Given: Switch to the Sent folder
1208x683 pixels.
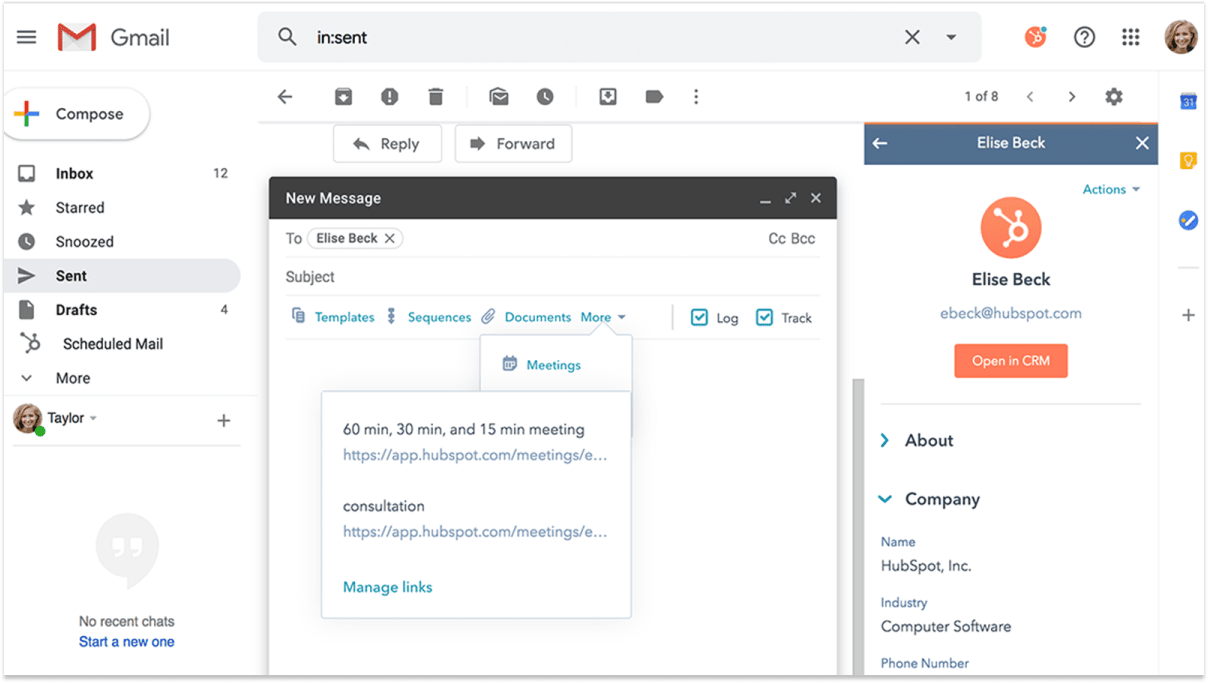Looking at the screenshot, I should [72, 275].
